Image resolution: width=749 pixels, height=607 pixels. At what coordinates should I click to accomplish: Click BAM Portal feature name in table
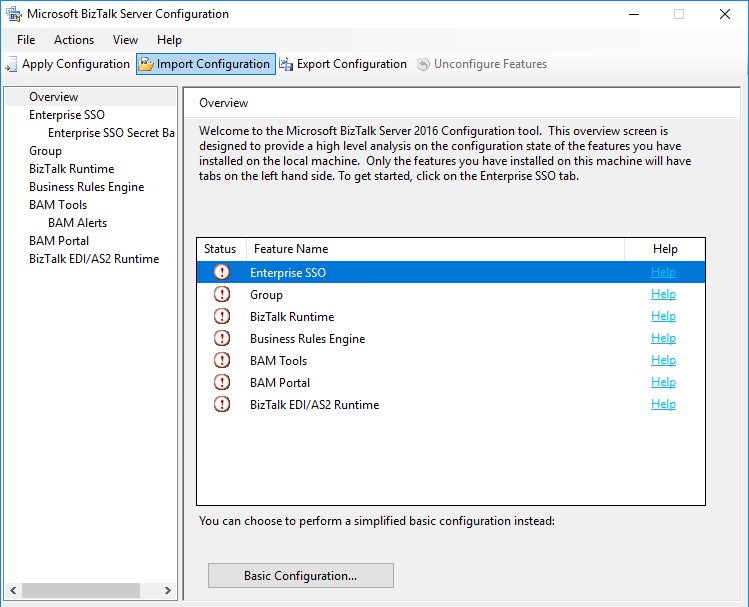coord(280,383)
